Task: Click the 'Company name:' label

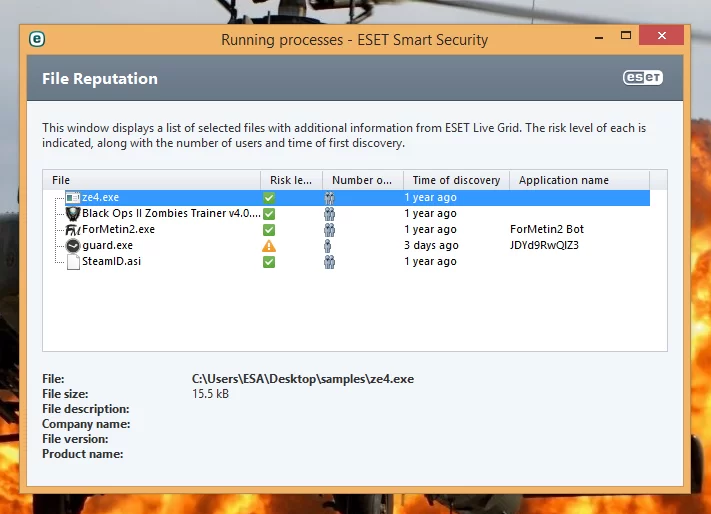Action: pyautogui.click(x=86, y=424)
